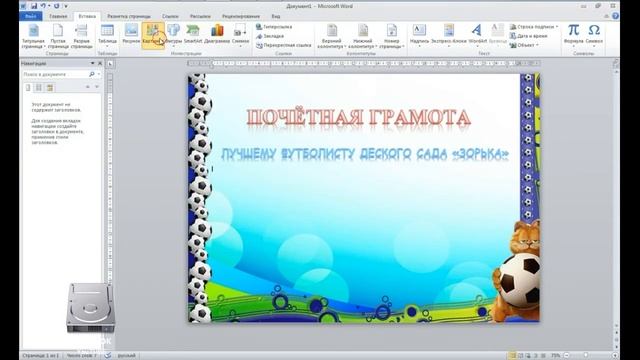Open the Page Number (Номер страницы) dropdown

392,36
